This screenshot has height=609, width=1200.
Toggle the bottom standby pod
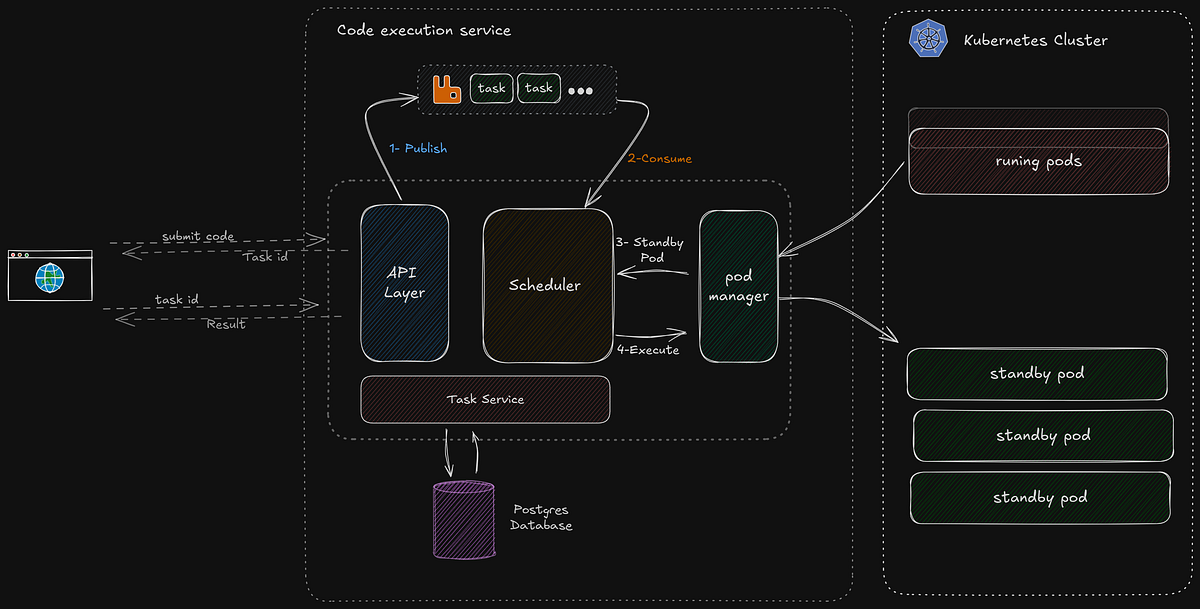point(1040,497)
